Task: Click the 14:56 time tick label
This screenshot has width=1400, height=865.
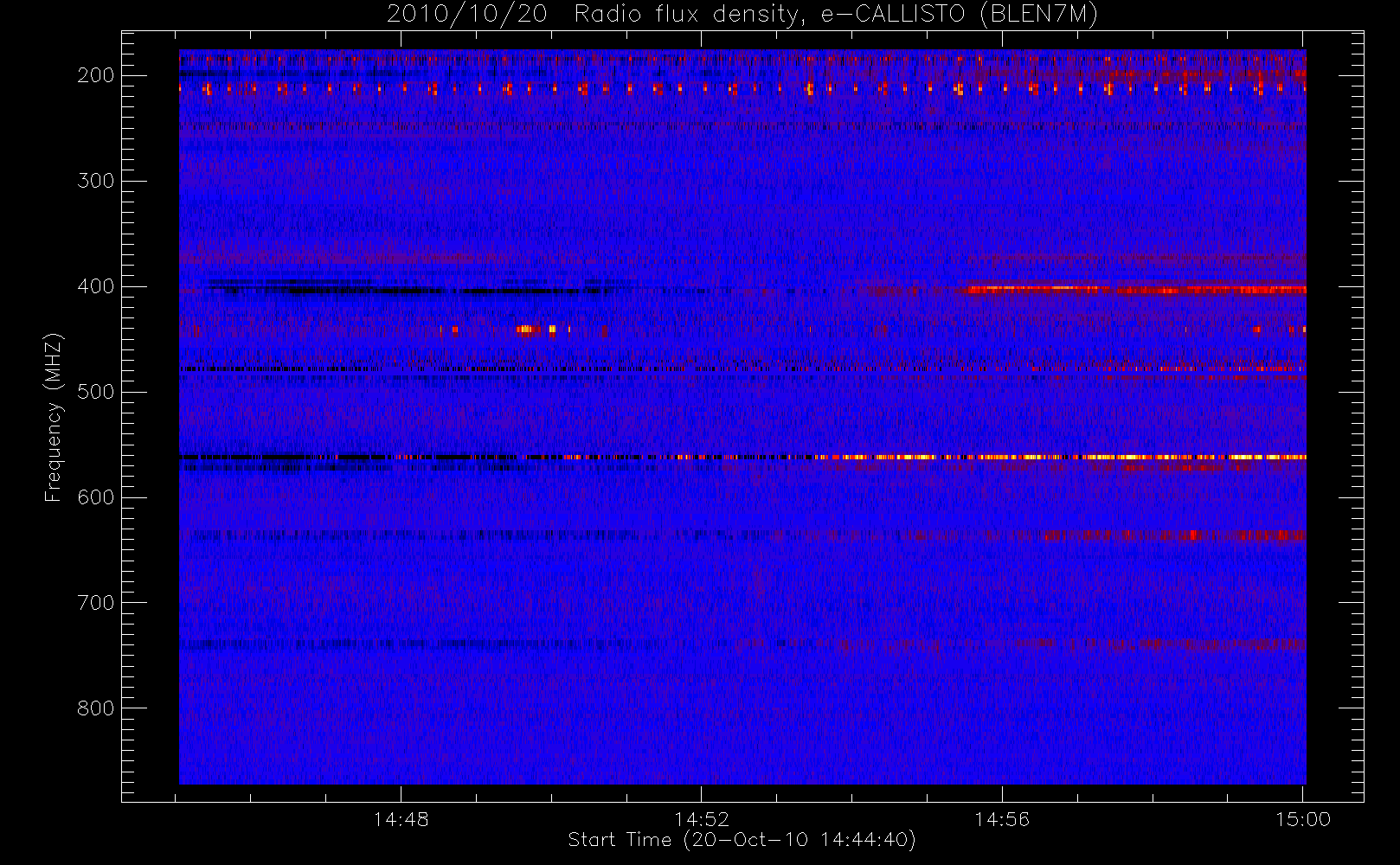Action: point(1002,819)
